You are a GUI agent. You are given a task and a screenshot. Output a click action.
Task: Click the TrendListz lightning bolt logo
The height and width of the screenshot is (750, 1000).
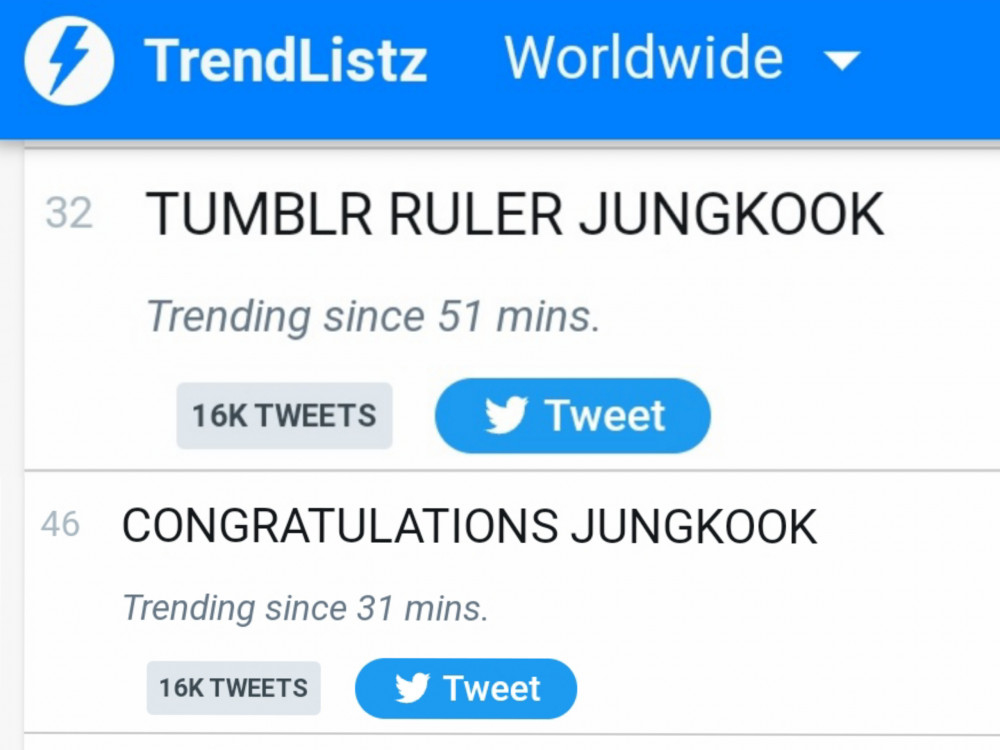click(70, 61)
